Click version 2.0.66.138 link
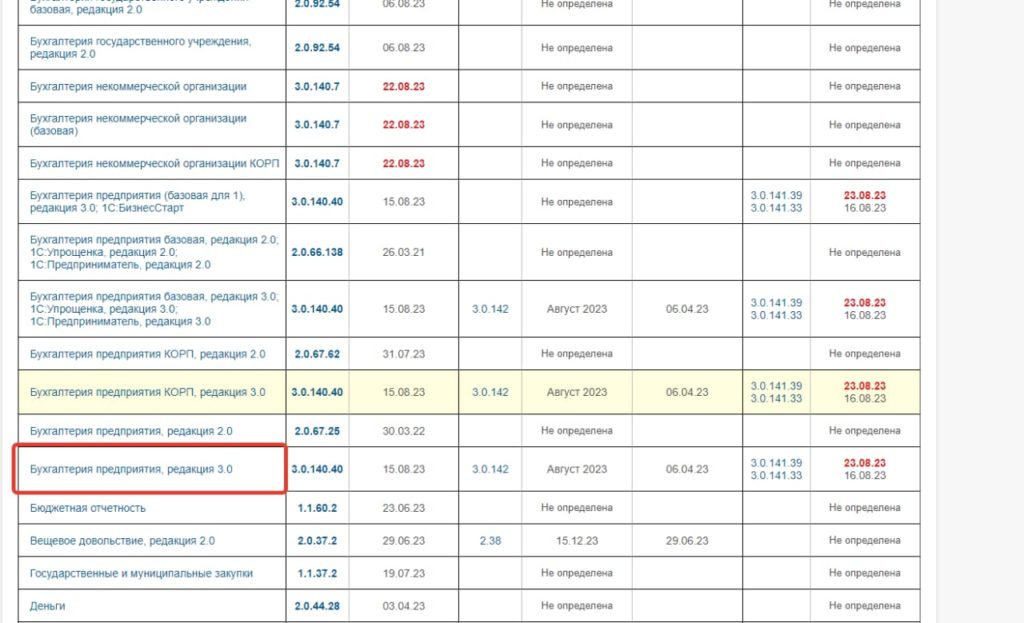 (x=317, y=252)
